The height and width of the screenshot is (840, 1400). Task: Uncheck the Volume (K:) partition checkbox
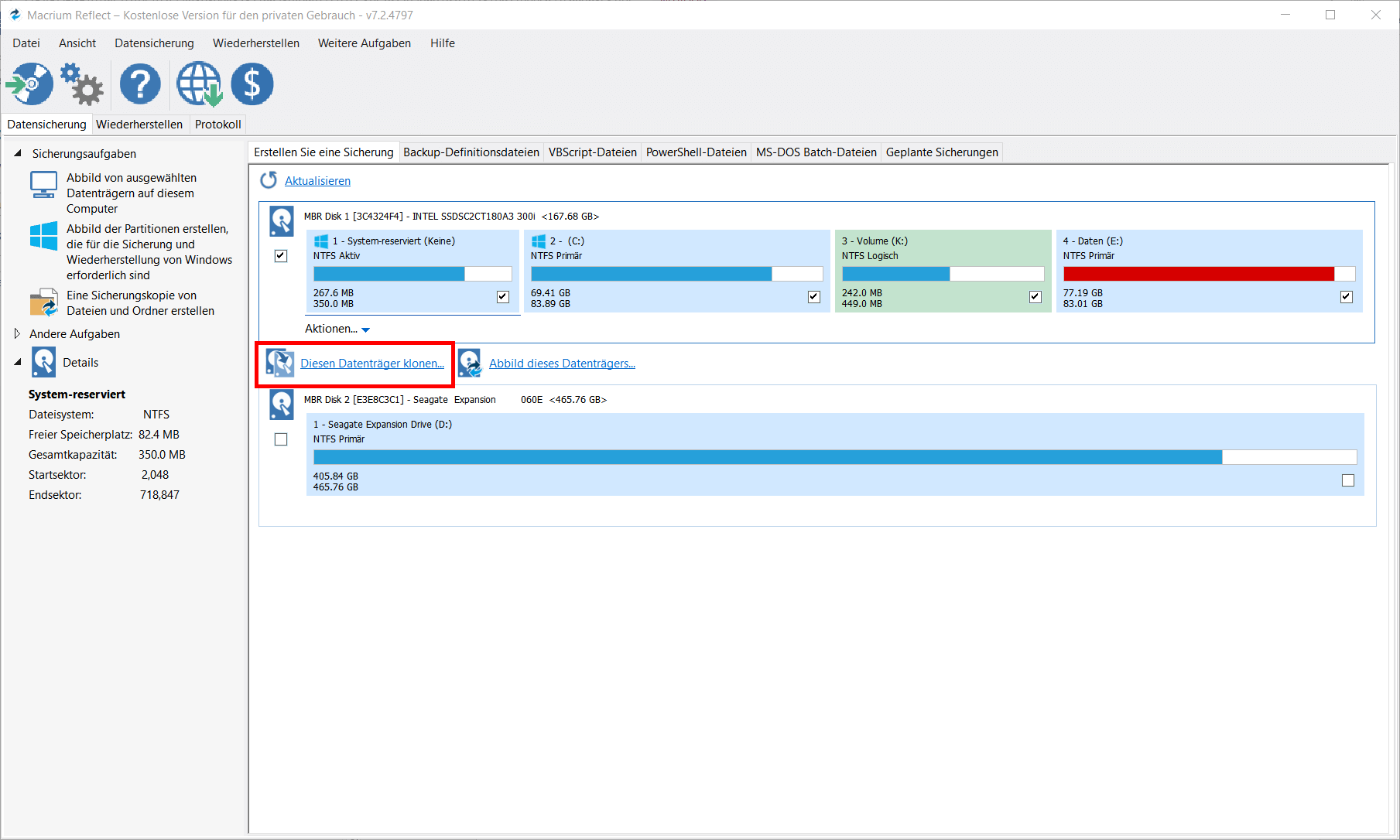[1035, 297]
